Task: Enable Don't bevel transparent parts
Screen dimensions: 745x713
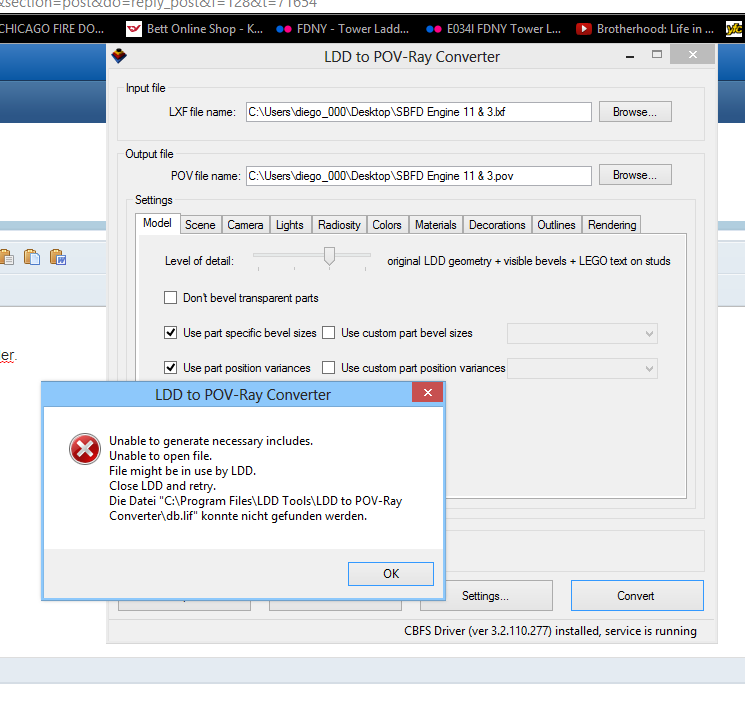Action: coord(171,298)
